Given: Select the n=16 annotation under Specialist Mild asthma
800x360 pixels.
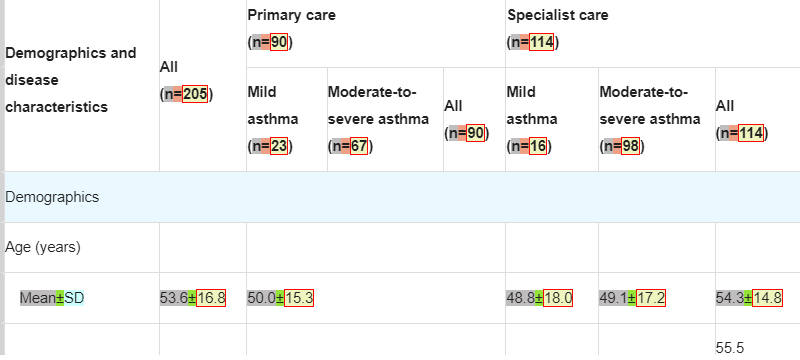Looking at the screenshot, I should pos(538,146).
